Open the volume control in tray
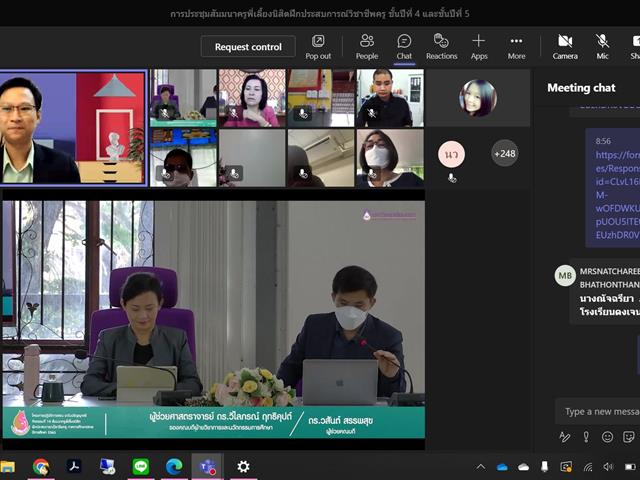Image resolution: width=640 pixels, height=480 pixels. (x=608, y=467)
